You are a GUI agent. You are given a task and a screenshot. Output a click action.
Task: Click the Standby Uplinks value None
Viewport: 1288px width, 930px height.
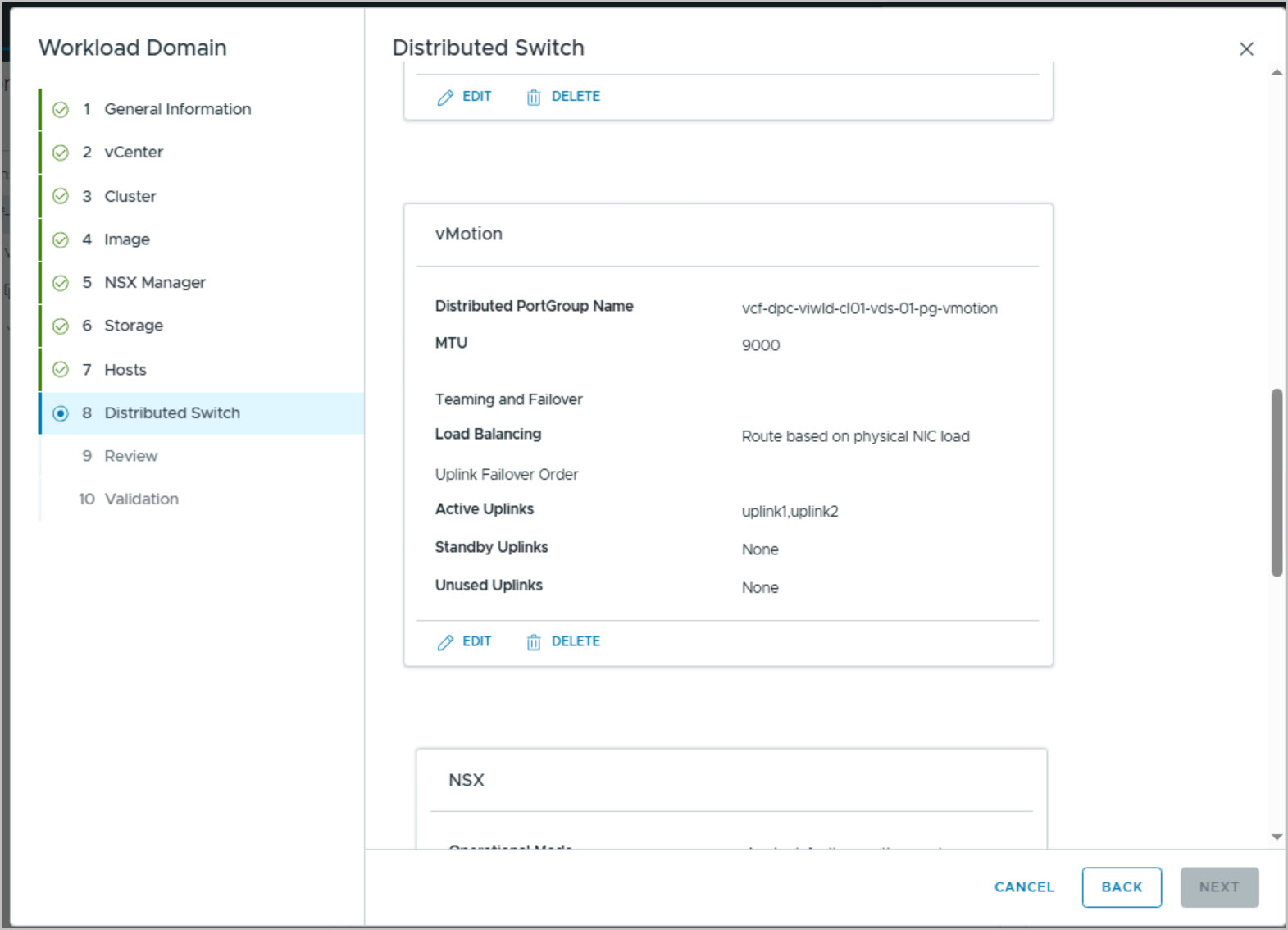pos(760,549)
